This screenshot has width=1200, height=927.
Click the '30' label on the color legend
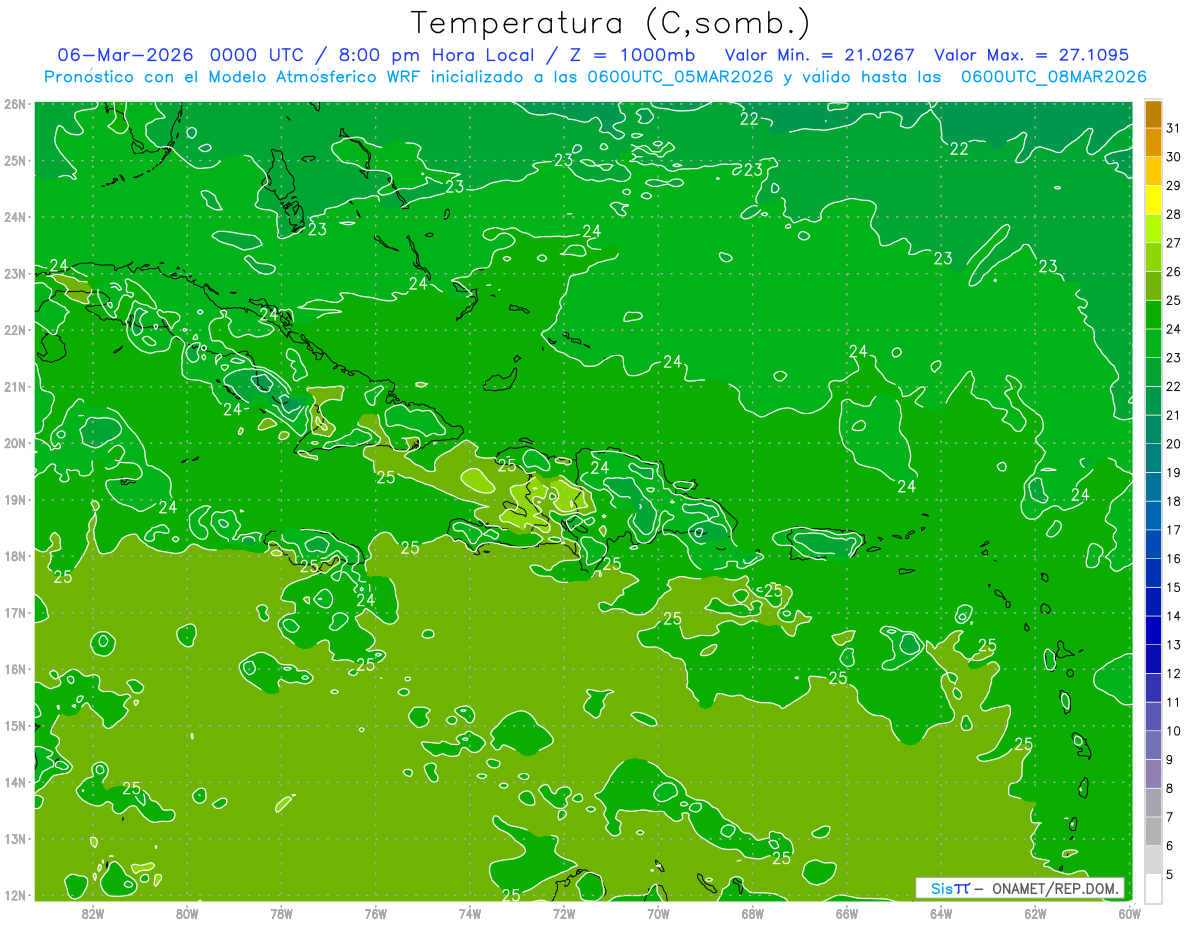(1174, 157)
